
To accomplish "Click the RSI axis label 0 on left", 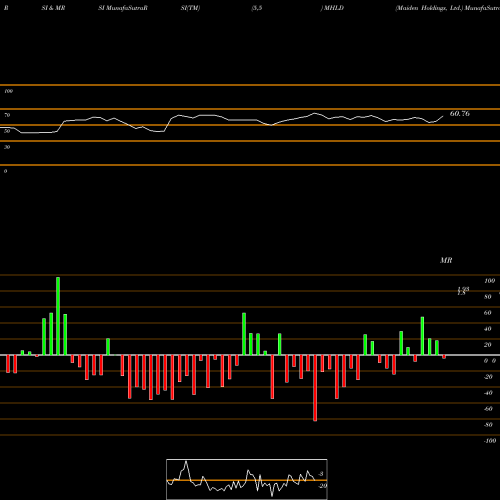I will pyautogui.click(x=5, y=171).
